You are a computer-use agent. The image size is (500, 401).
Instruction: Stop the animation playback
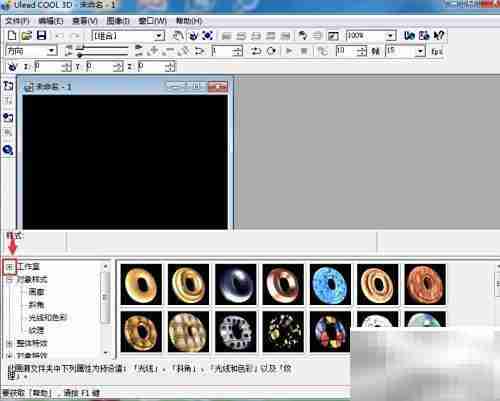(x=304, y=51)
